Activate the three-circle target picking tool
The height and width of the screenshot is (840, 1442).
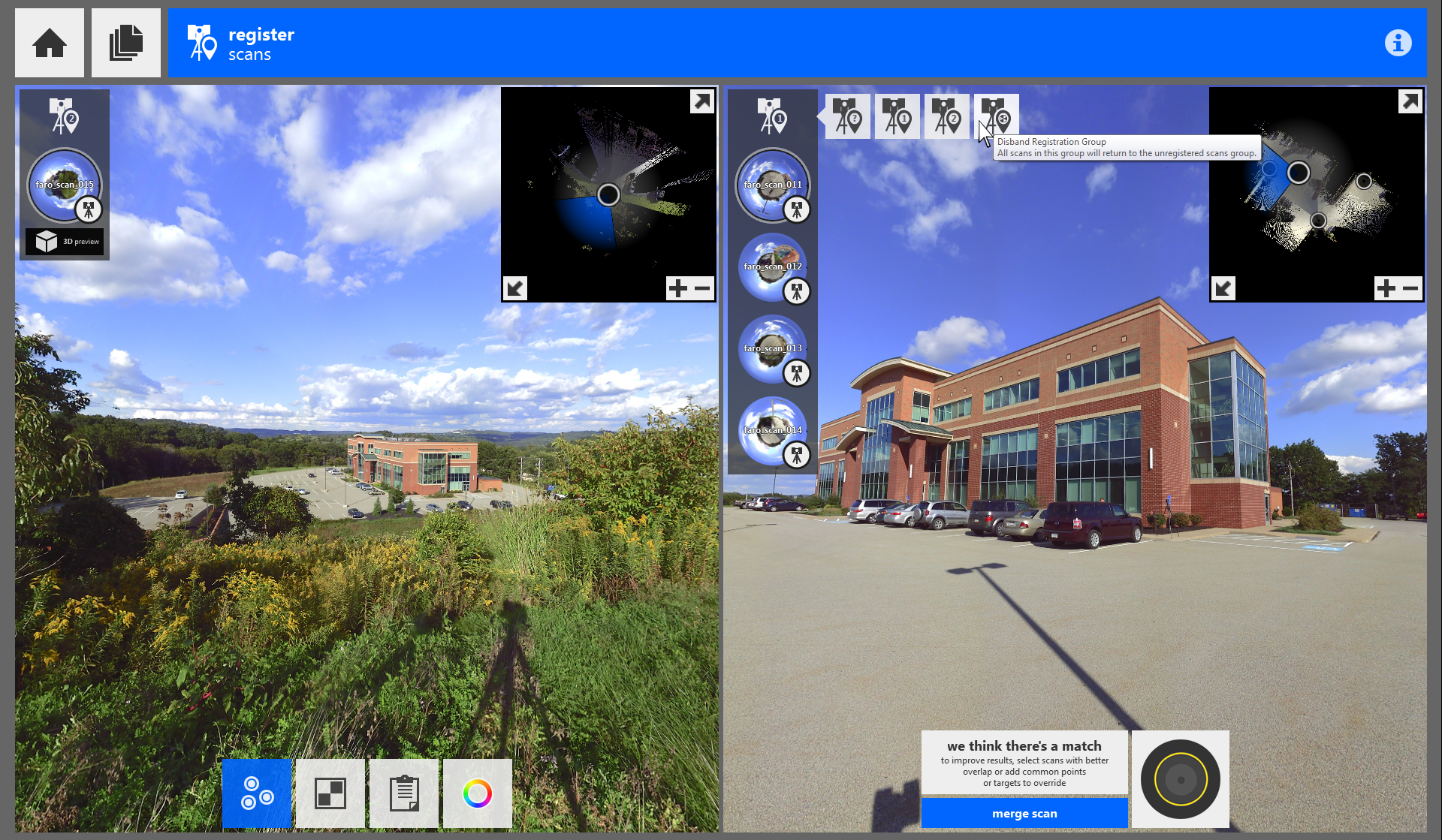coord(257,793)
